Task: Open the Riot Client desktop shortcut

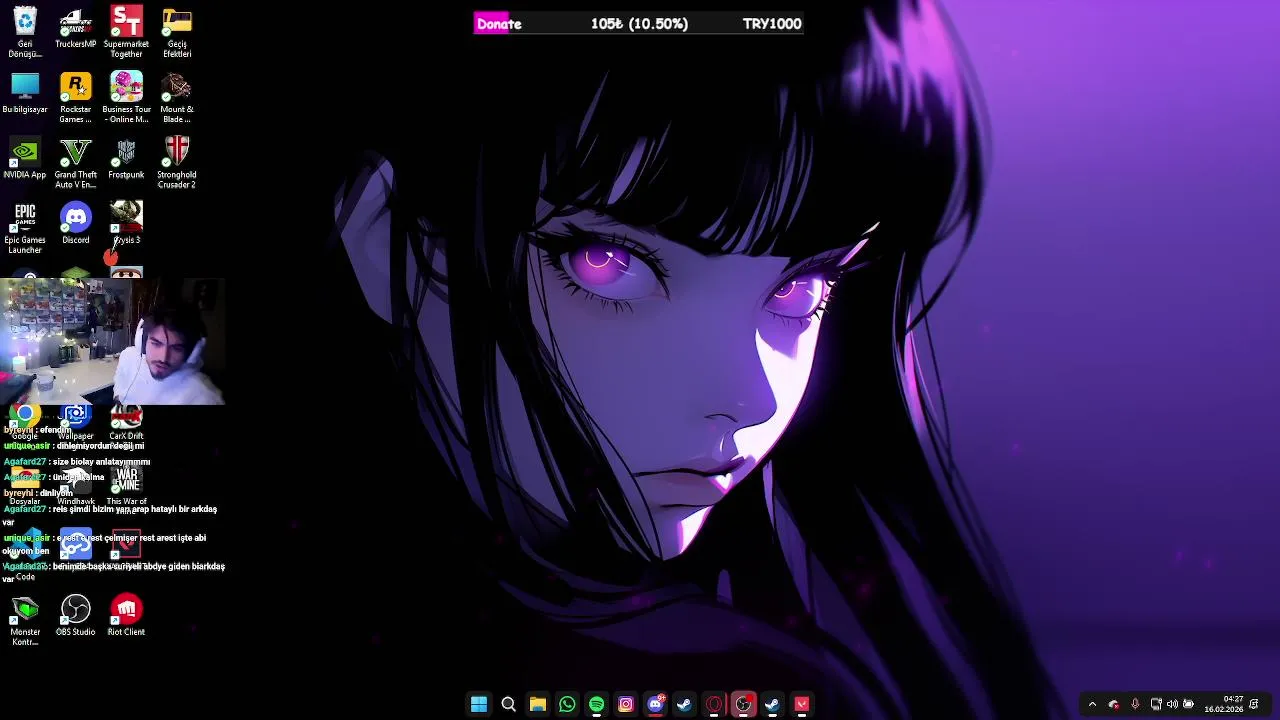Action: (x=126, y=615)
